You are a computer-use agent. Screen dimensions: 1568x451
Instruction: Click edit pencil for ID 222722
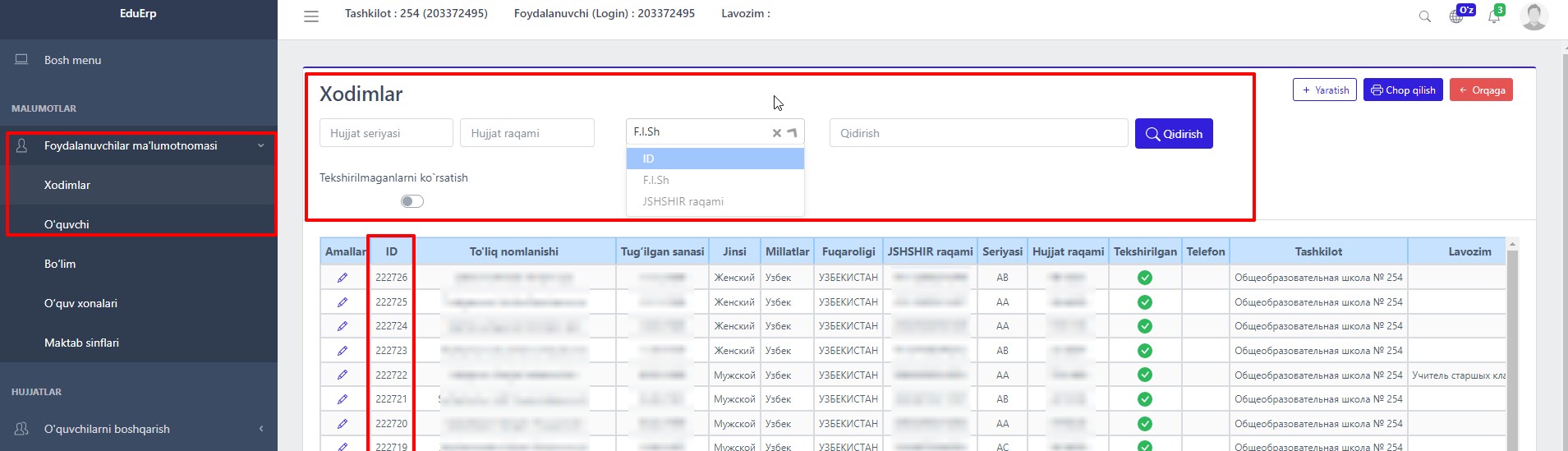pos(343,375)
